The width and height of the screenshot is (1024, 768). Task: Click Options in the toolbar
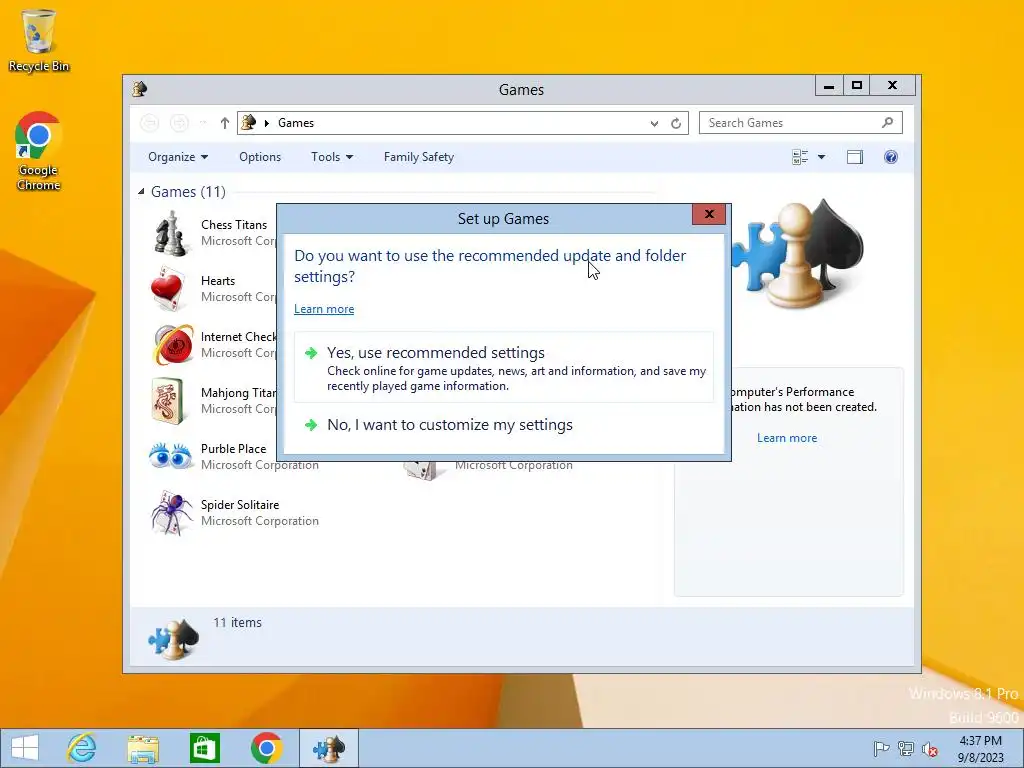[260, 157]
